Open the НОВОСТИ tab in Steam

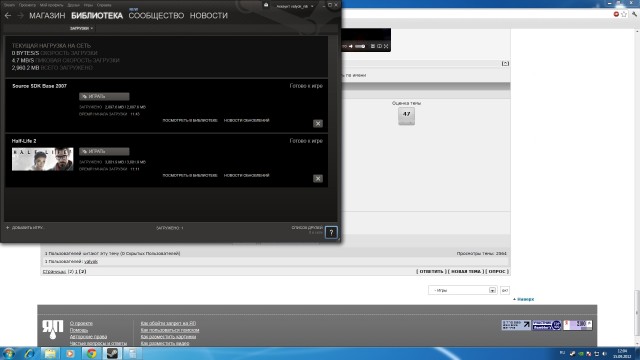coord(209,16)
